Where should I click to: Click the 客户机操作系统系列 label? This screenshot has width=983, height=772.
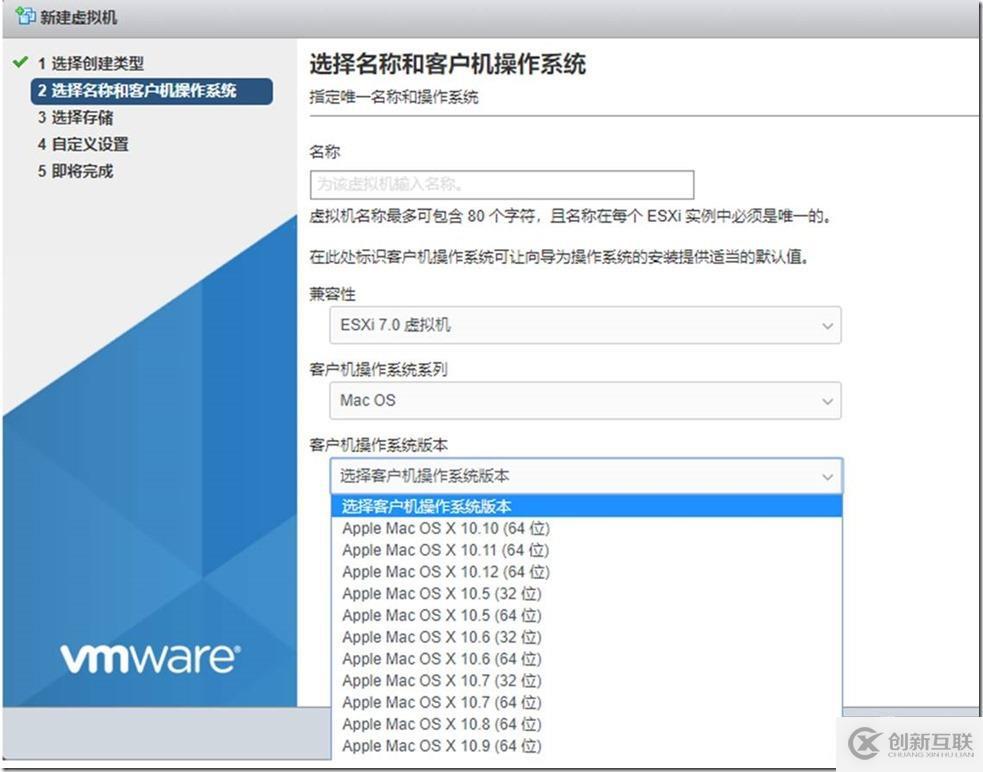(x=378, y=370)
